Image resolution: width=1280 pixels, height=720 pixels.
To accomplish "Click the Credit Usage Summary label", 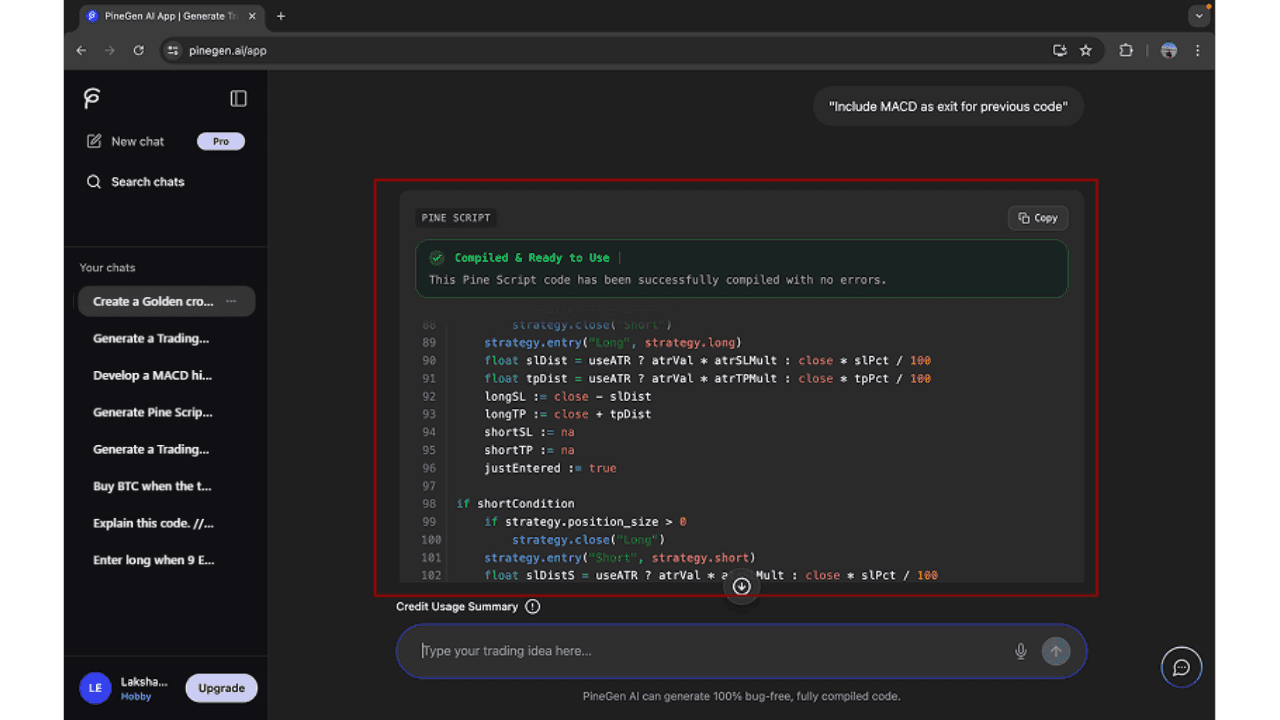I will tap(457, 606).
